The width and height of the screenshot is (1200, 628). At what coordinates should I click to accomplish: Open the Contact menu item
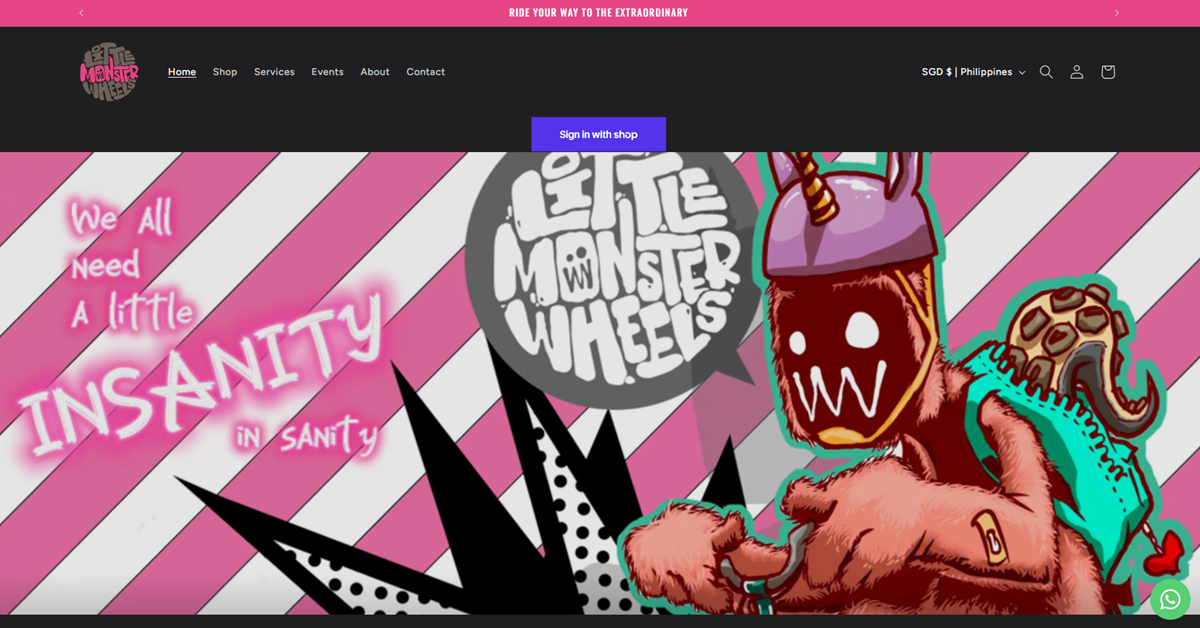[426, 72]
